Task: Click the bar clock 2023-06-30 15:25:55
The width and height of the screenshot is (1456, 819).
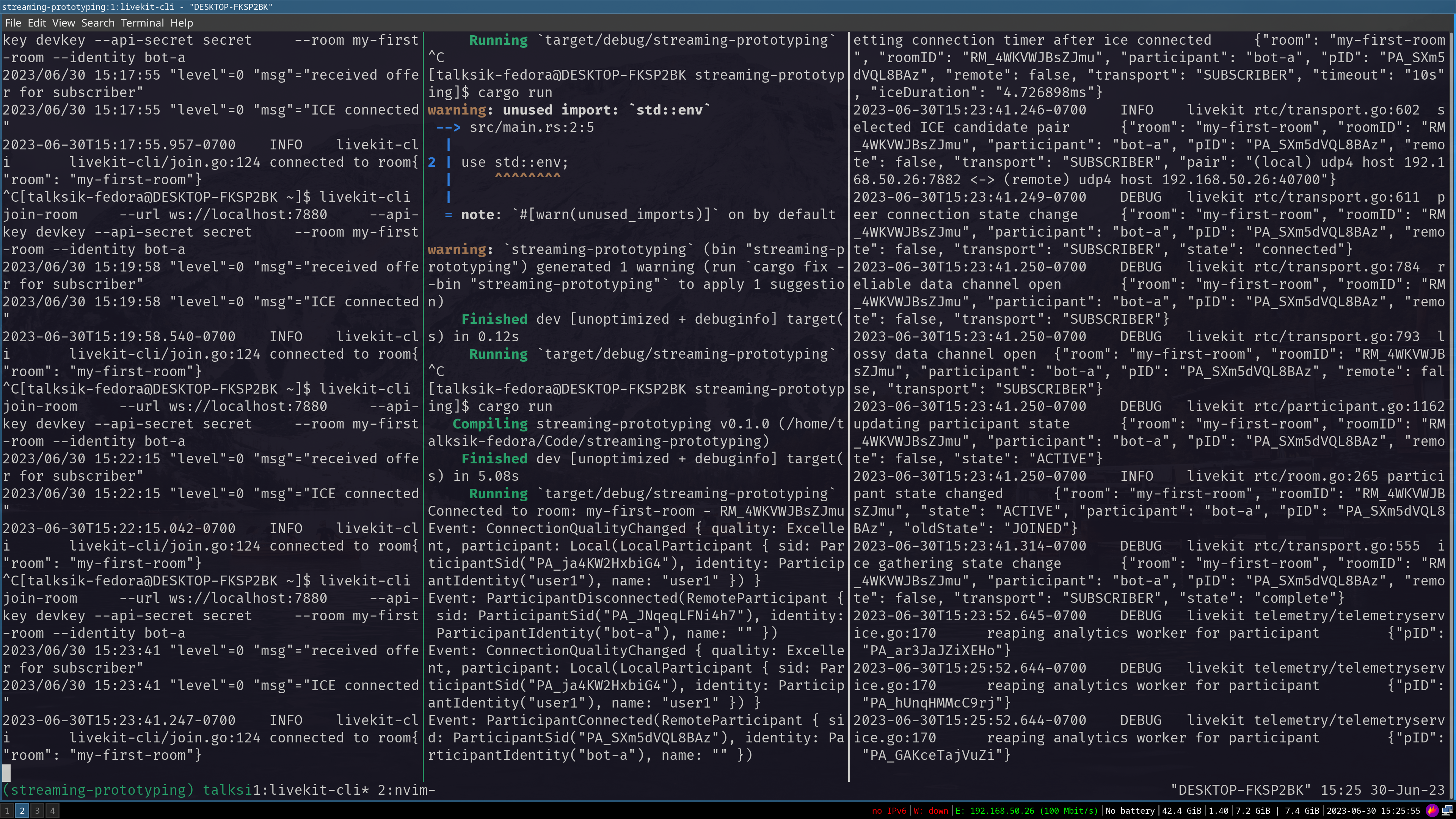Action: (x=1373, y=811)
